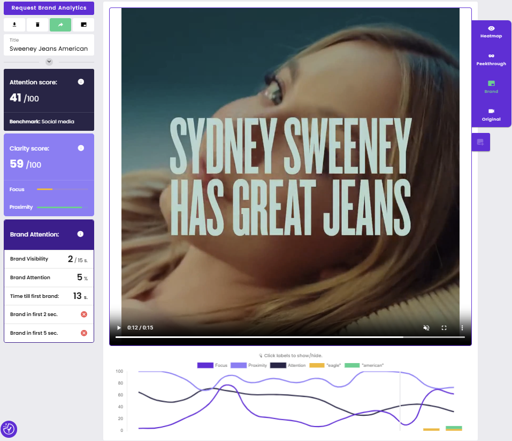Toggle "american" series in chart legend
The height and width of the screenshot is (441, 512).
pos(364,365)
